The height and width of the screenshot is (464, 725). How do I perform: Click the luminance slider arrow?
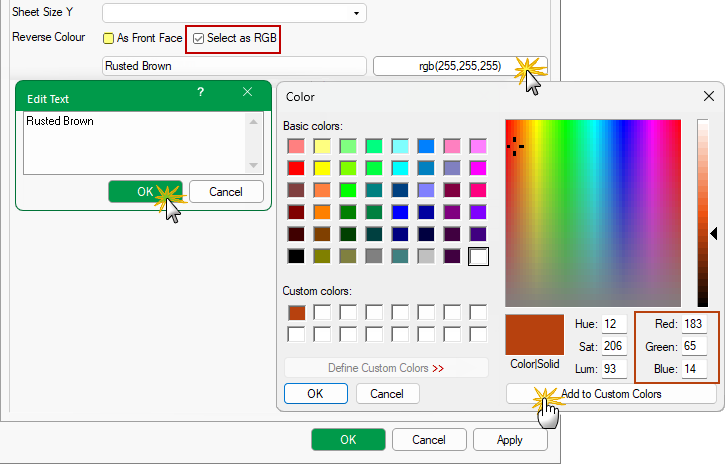[x=714, y=234]
